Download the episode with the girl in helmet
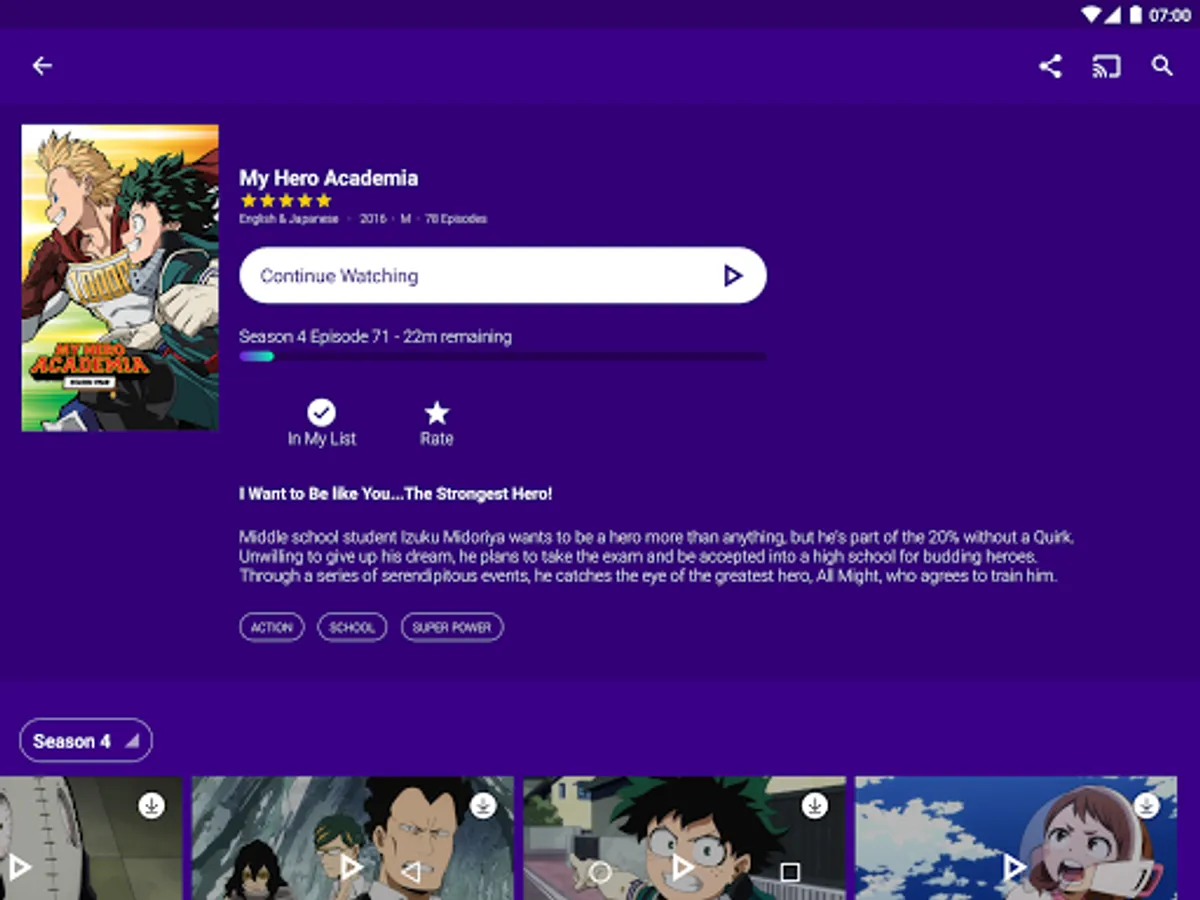The width and height of the screenshot is (1200, 900). click(x=1147, y=805)
